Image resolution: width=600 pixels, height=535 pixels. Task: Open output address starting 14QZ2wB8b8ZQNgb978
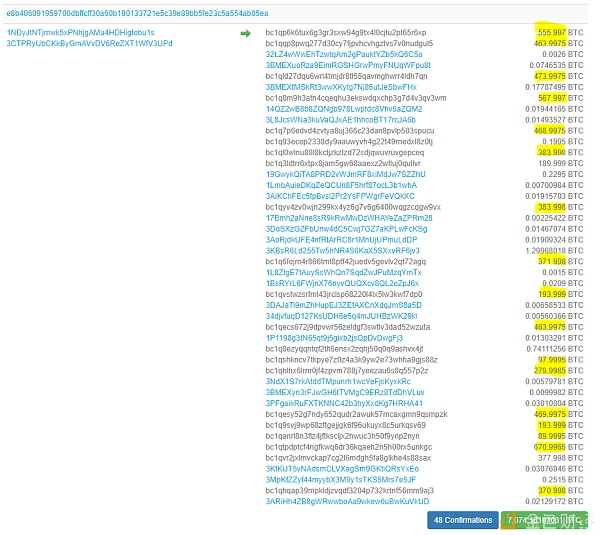[x=344, y=109]
